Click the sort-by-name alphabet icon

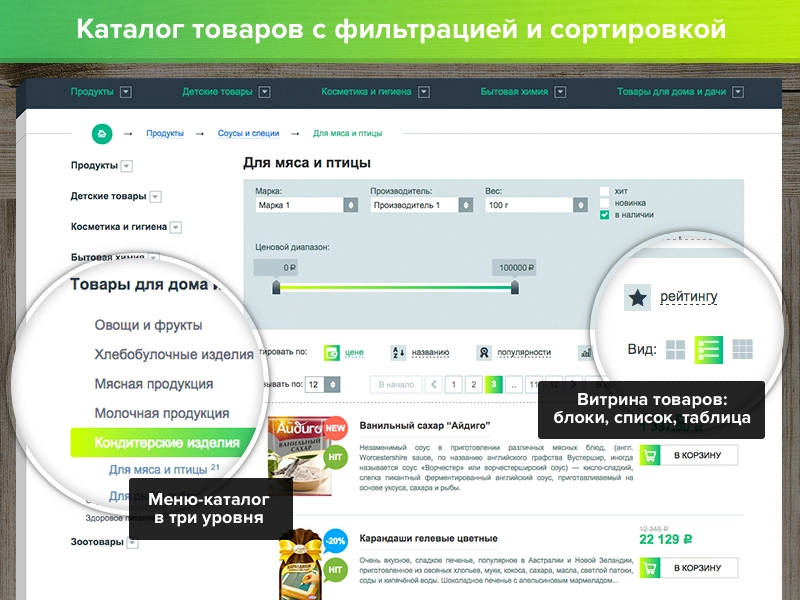coord(397,352)
